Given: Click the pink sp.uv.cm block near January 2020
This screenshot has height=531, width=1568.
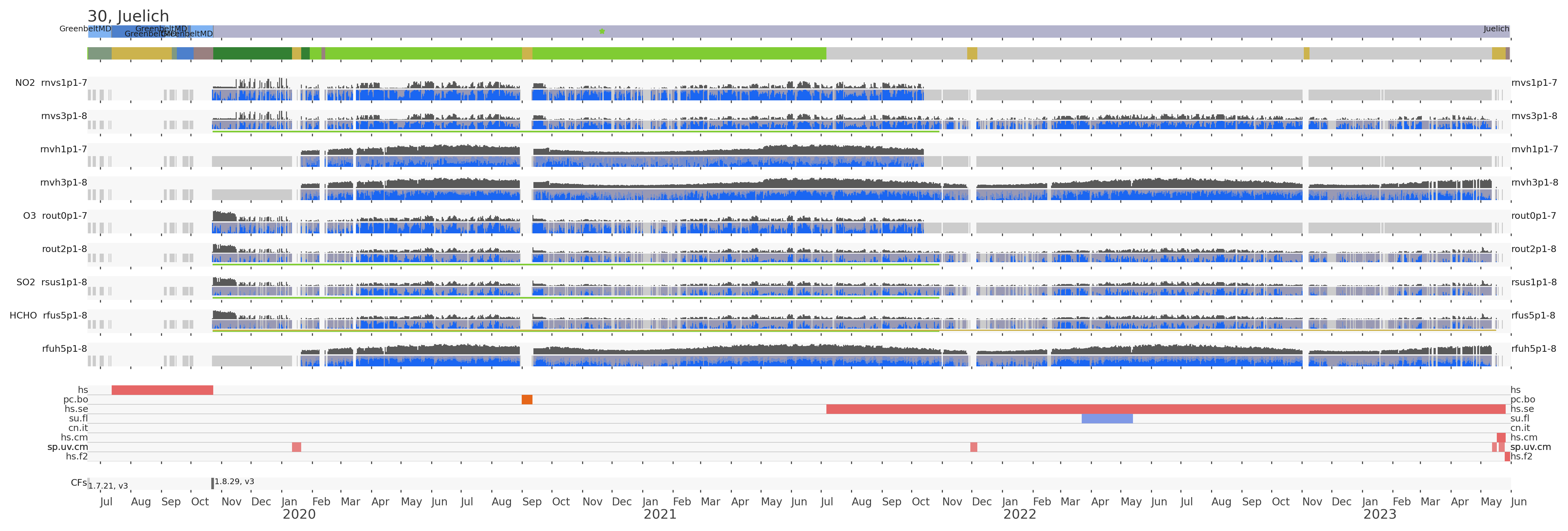Looking at the screenshot, I should [x=296, y=447].
